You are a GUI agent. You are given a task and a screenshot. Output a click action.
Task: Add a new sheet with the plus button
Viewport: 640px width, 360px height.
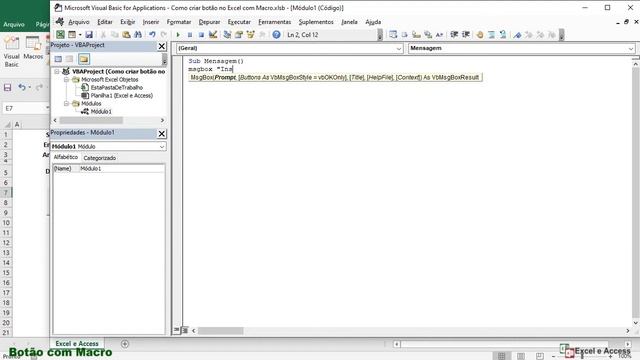point(125,344)
